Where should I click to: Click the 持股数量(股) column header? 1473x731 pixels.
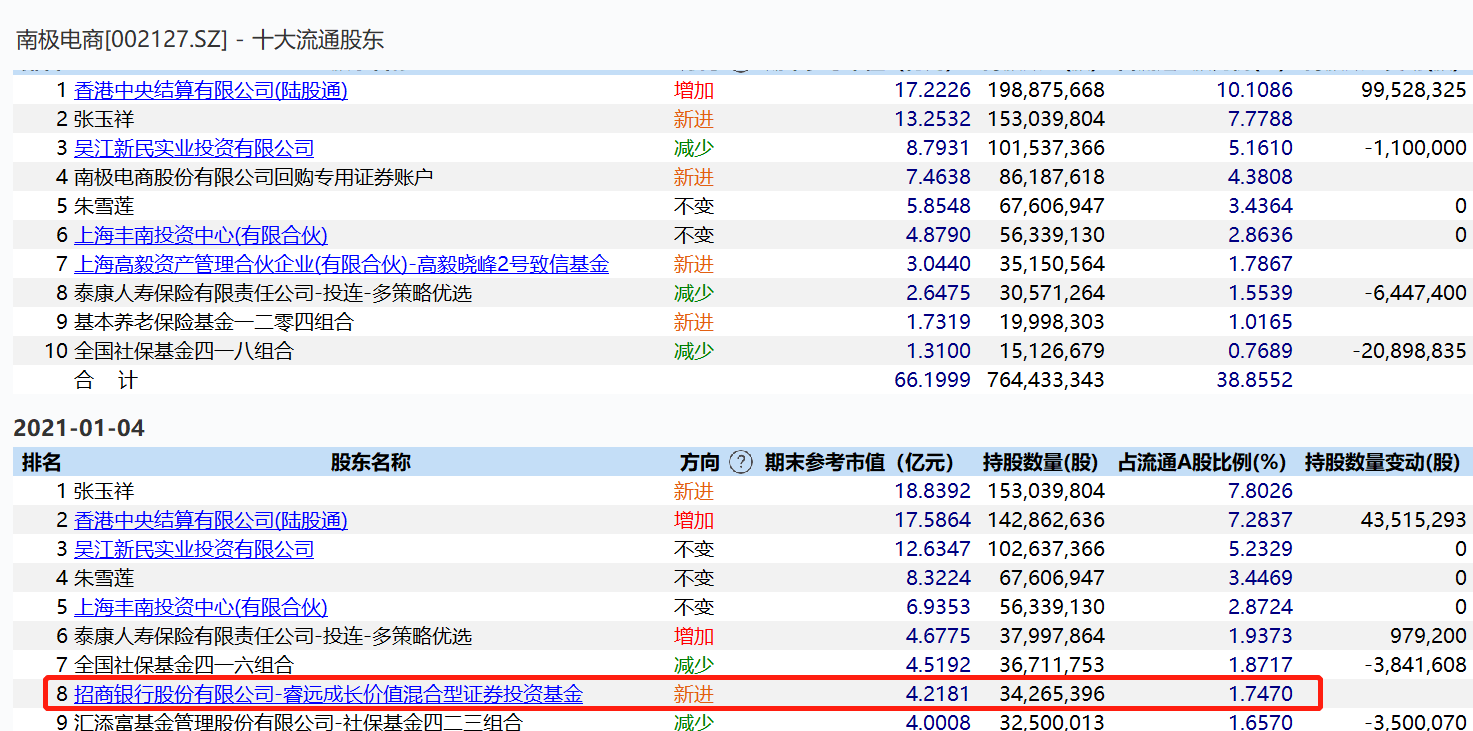tap(1041, 462)
